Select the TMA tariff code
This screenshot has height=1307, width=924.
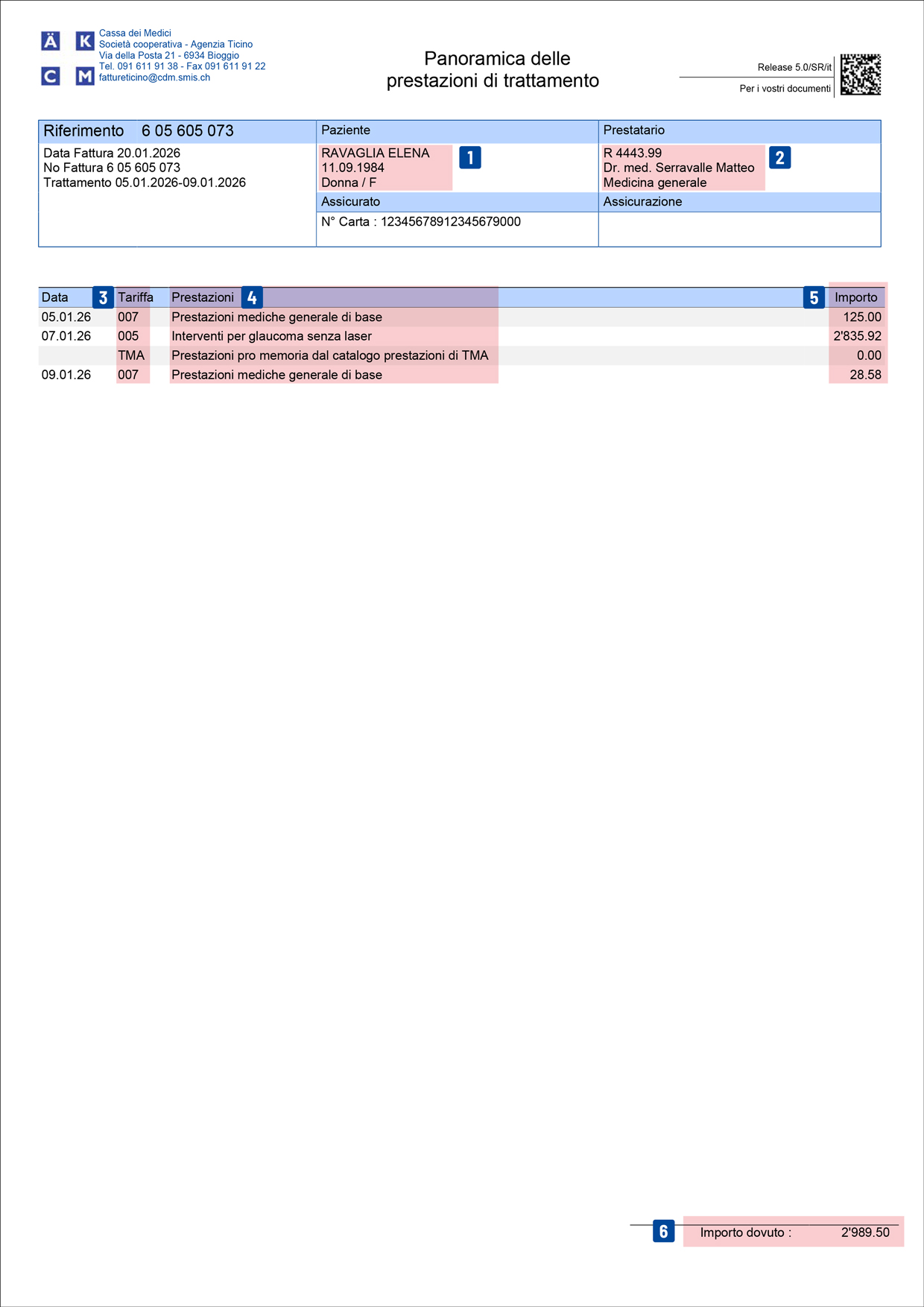pyautogui.click(x=131, y=355)
